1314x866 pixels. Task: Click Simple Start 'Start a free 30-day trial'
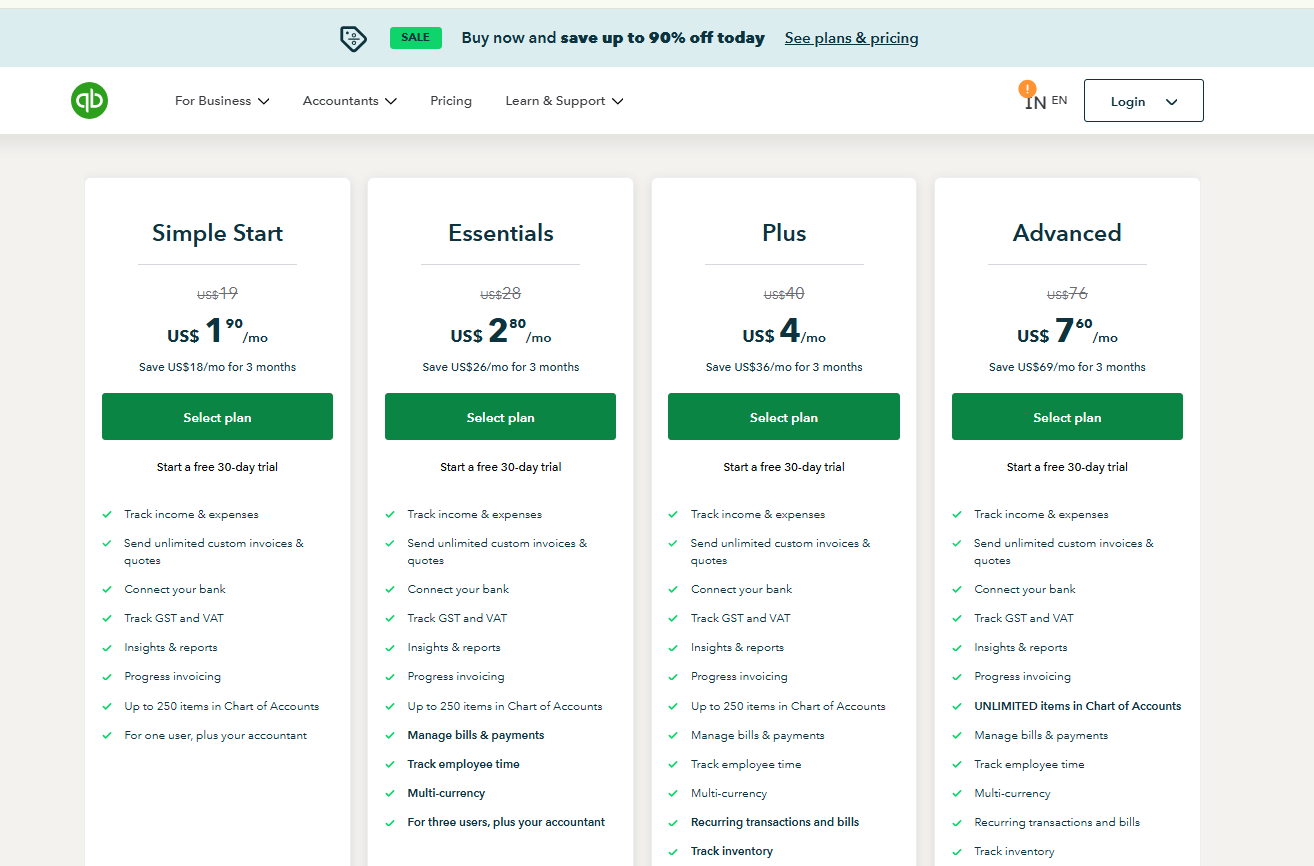[217, 467]
